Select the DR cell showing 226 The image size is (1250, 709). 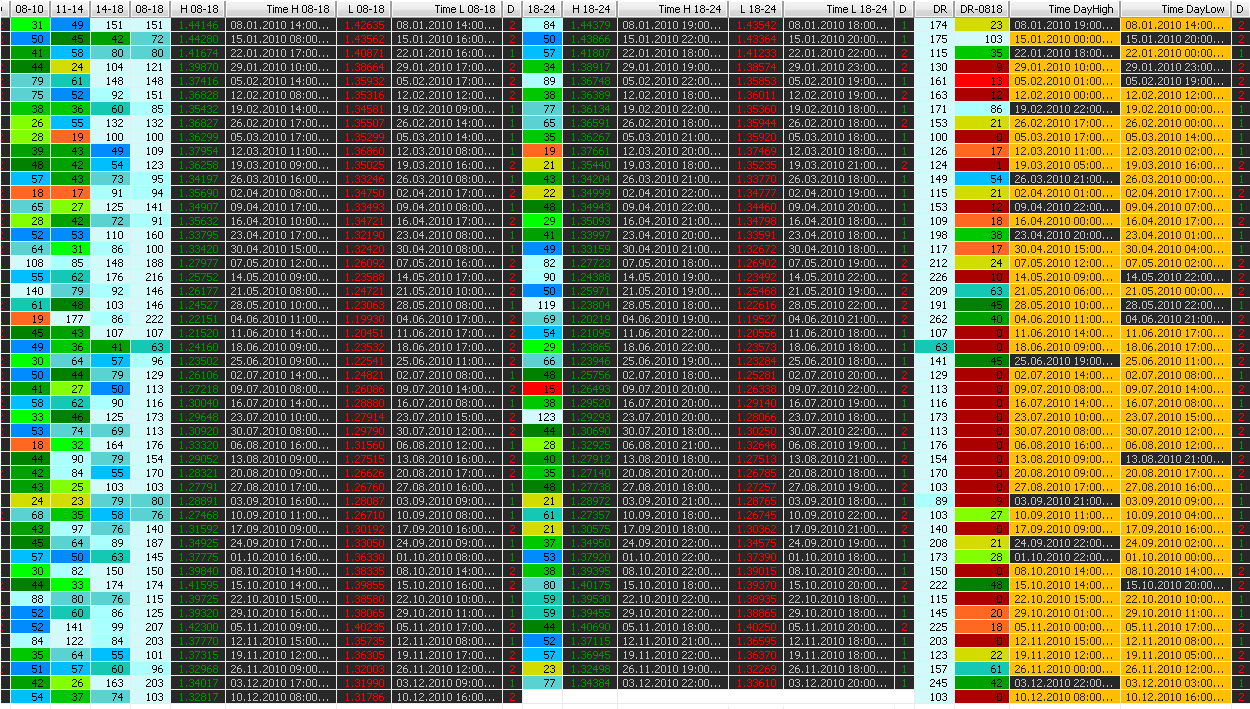934,276
